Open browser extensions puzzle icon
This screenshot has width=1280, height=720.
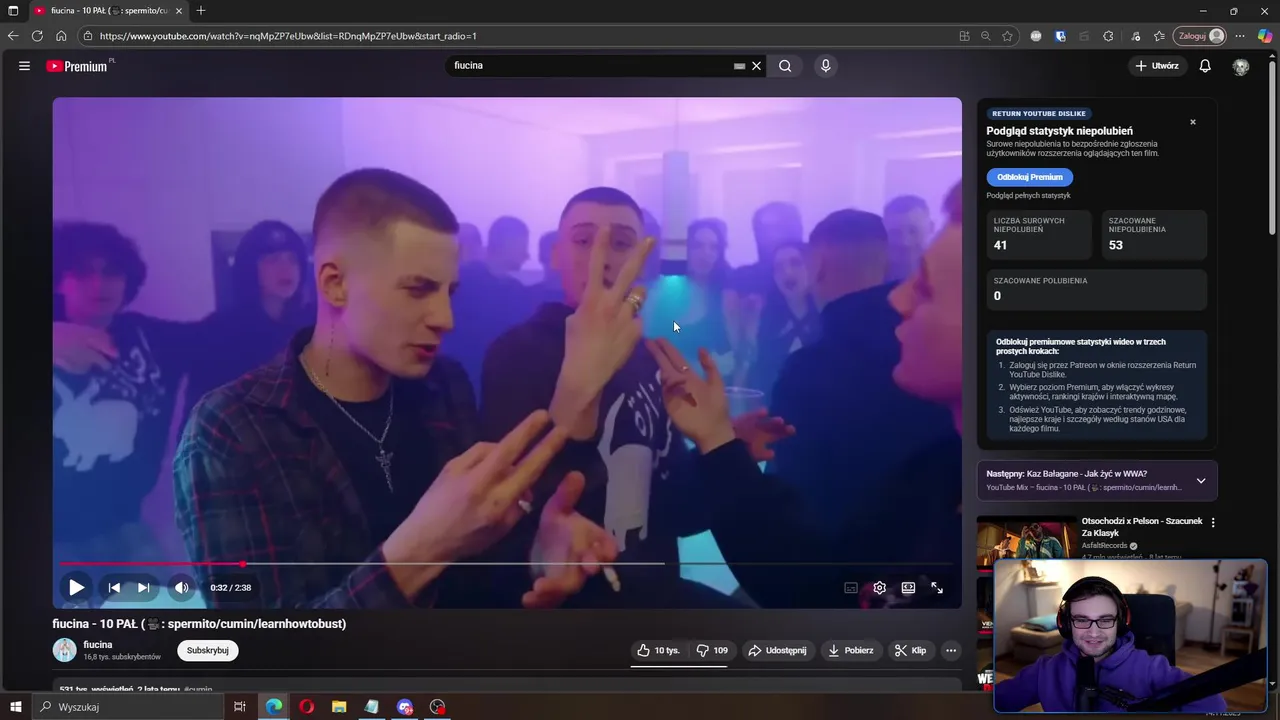(x=1108, y=36)
